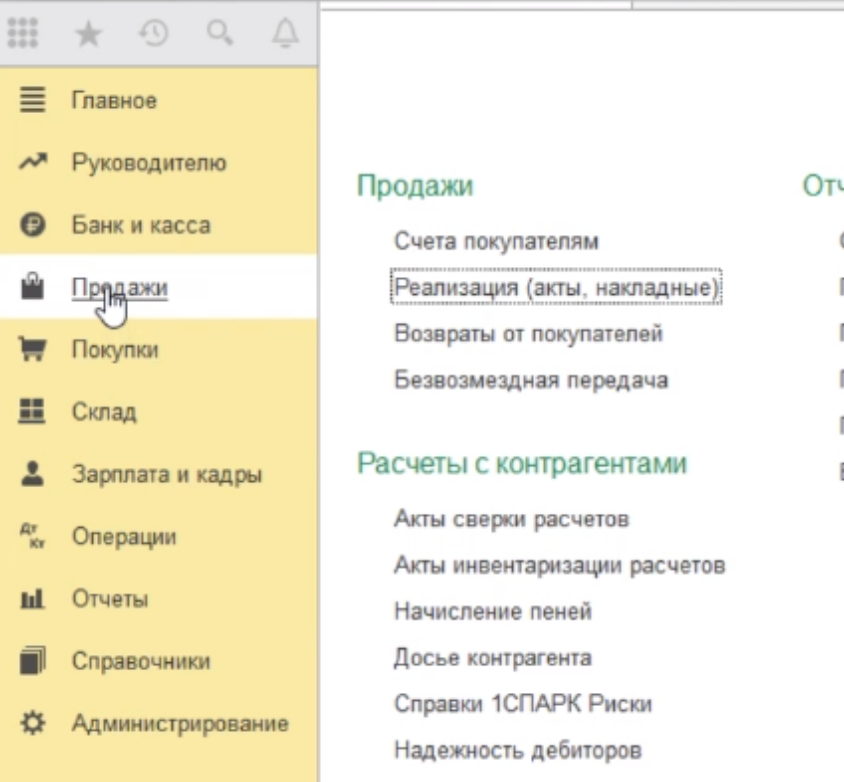Click the bar chart icon for Отчеты
Screen dimensions: 844x782
click(33, 599)
